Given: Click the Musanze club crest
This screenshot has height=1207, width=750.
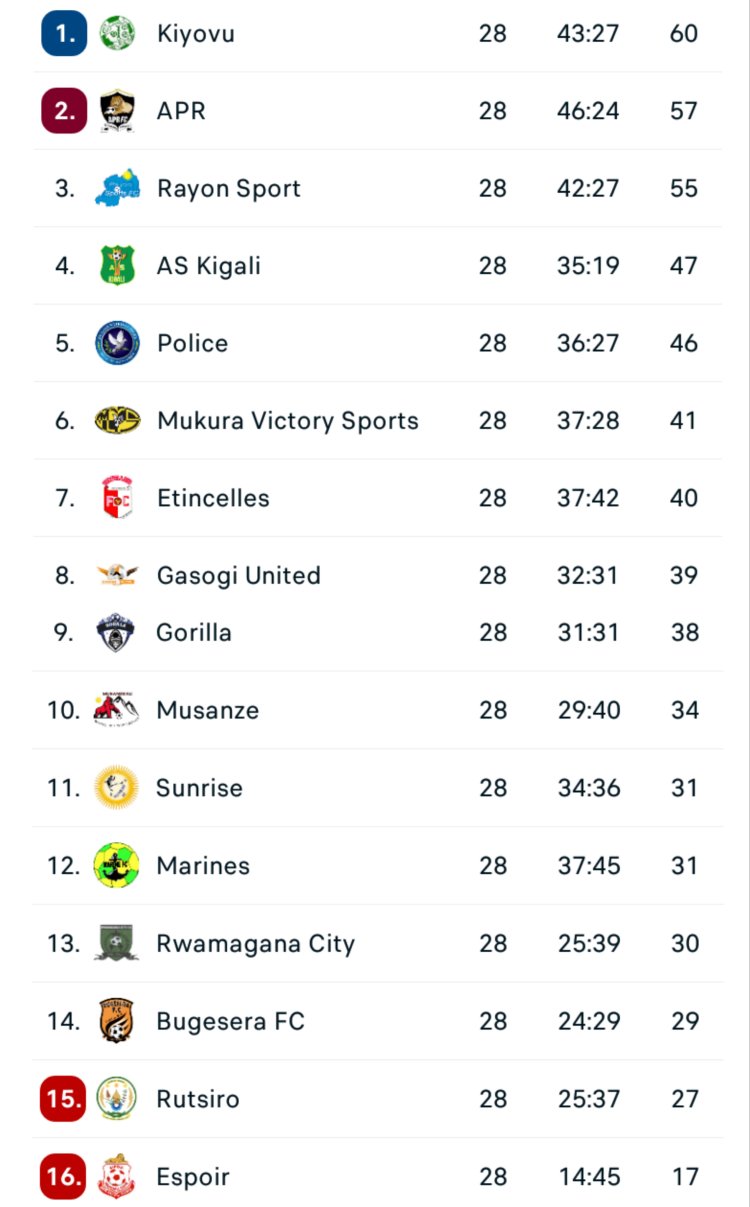Looking at the screenshot, I should click(x=117, y=710).
